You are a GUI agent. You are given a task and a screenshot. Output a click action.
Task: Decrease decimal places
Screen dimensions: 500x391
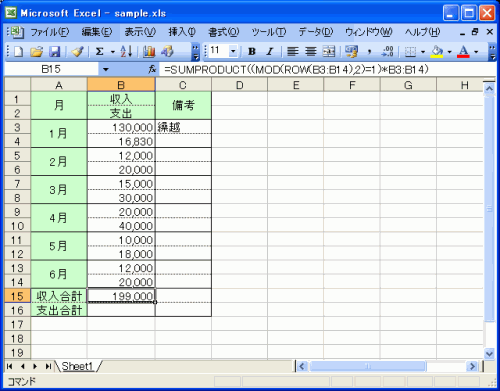pyautogui.click(x=388, y=52)
